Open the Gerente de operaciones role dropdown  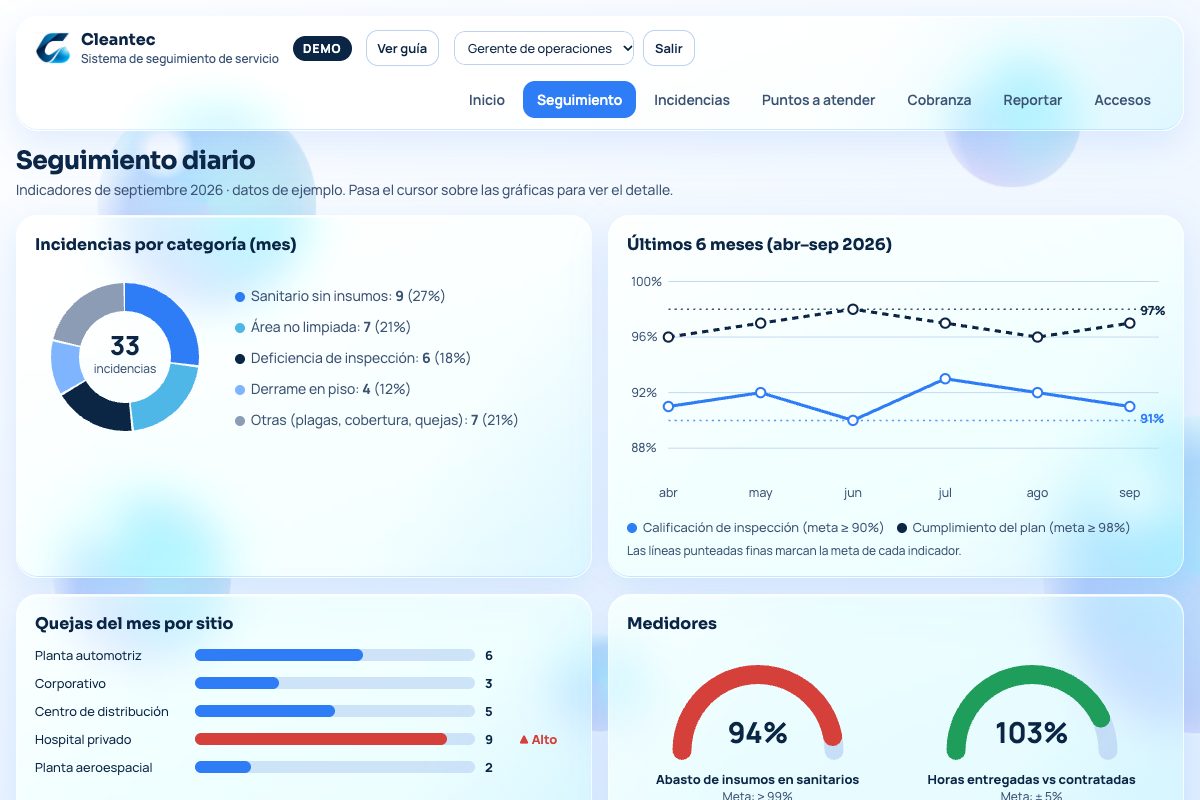tap(544, 48)
